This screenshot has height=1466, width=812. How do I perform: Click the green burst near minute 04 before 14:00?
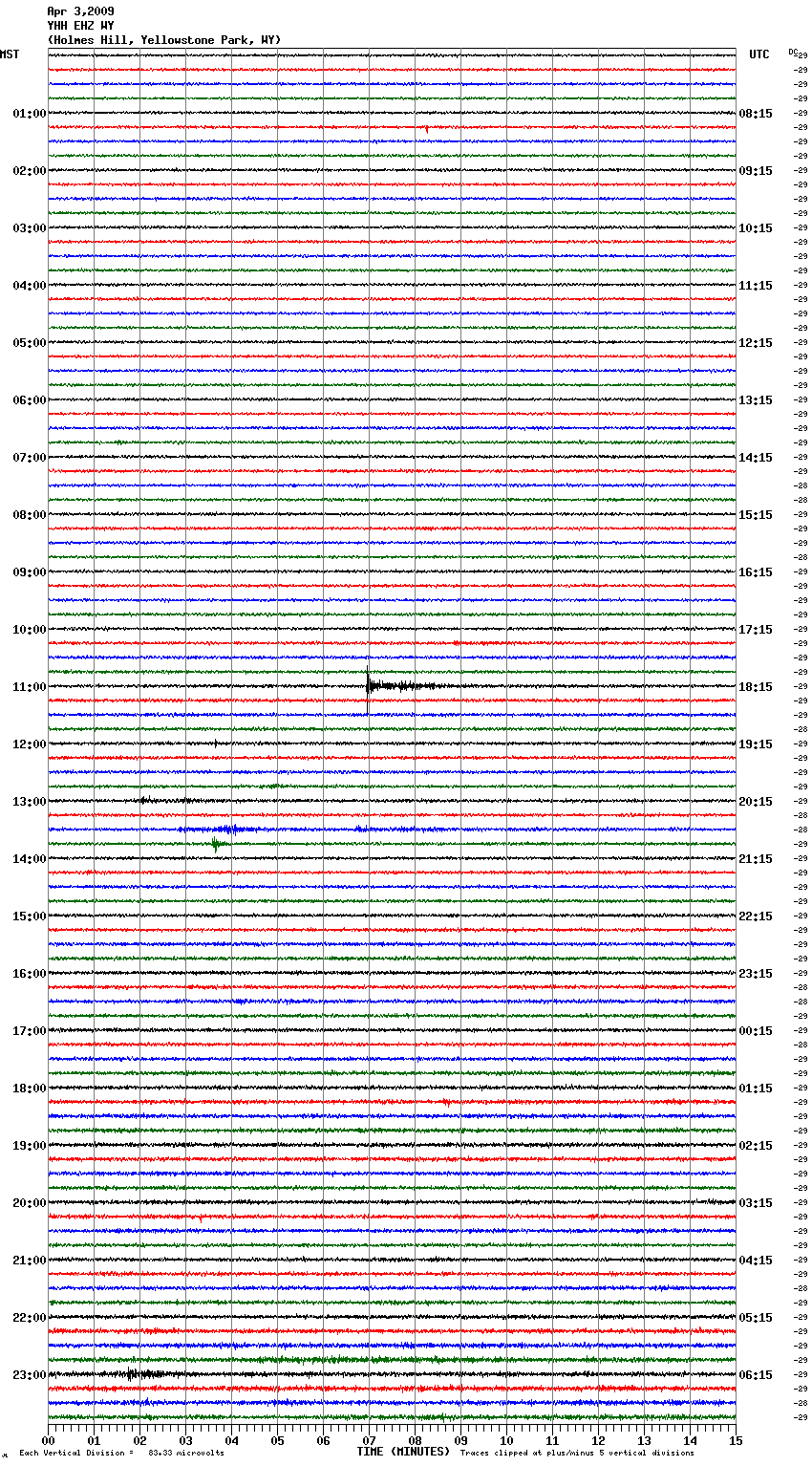pos(217,844)
